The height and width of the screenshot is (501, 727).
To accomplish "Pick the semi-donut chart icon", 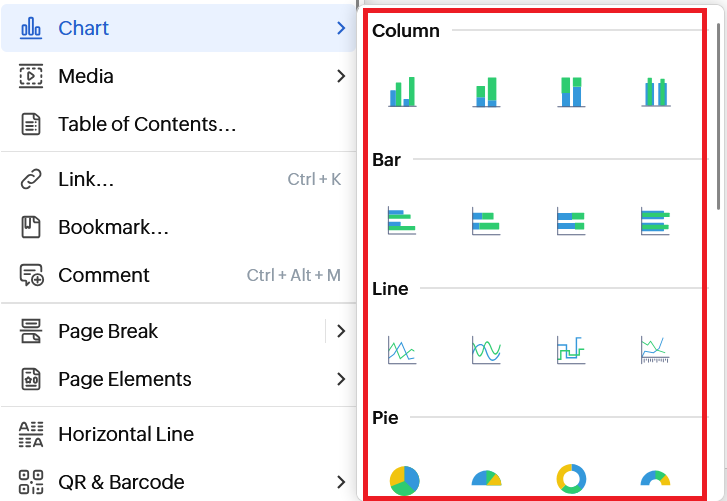I will (x=655, y=481).
